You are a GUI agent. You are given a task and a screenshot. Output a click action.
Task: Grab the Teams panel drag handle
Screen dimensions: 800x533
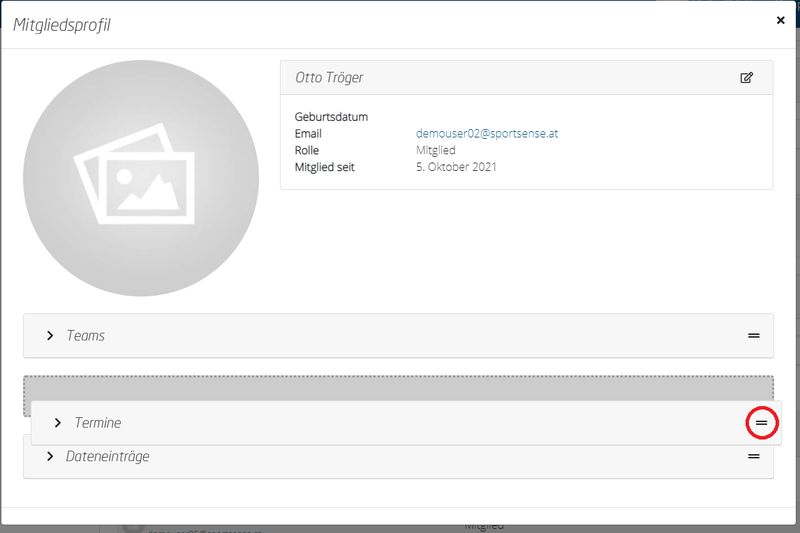754,335
